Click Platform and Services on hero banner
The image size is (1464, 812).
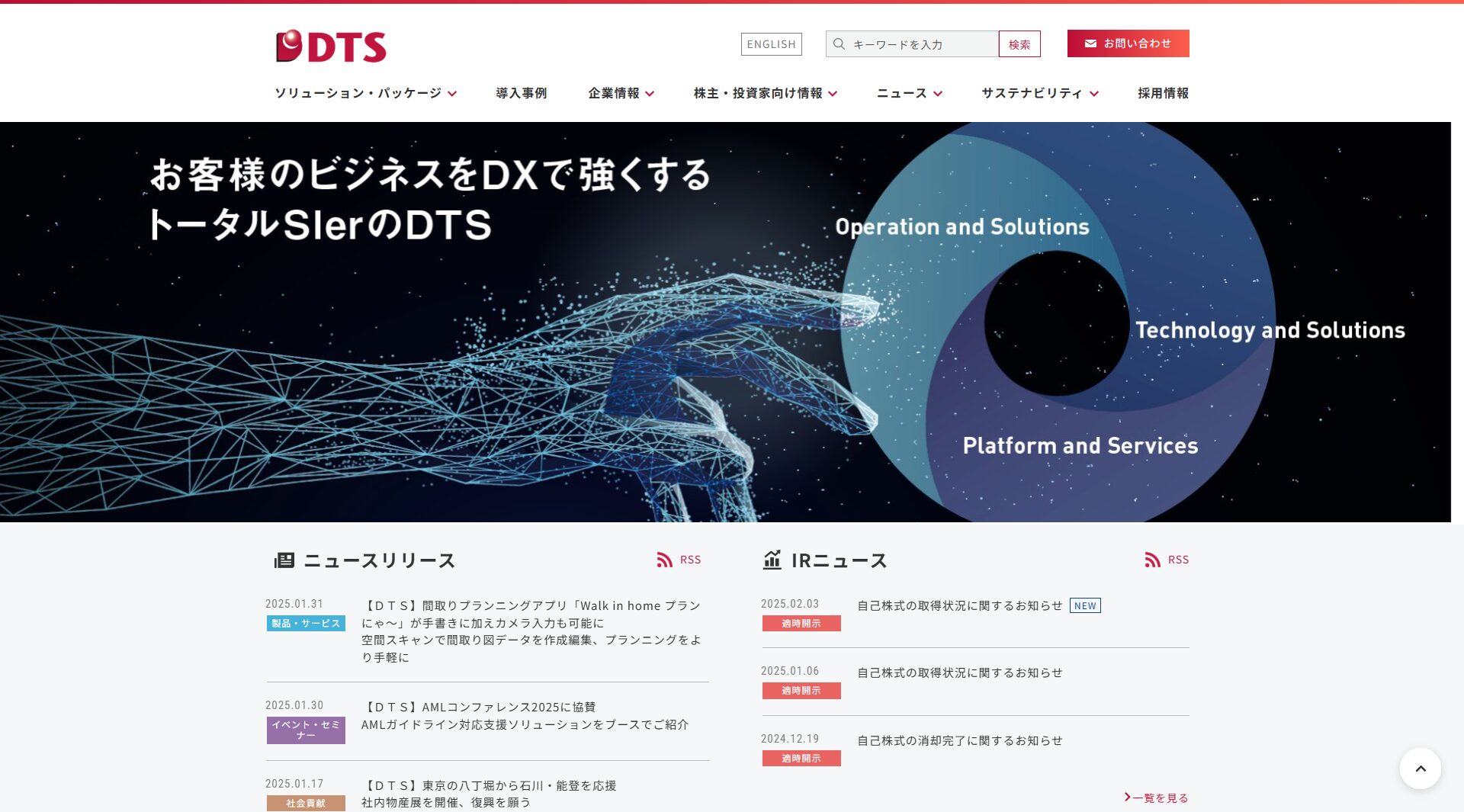(1080, 446)
